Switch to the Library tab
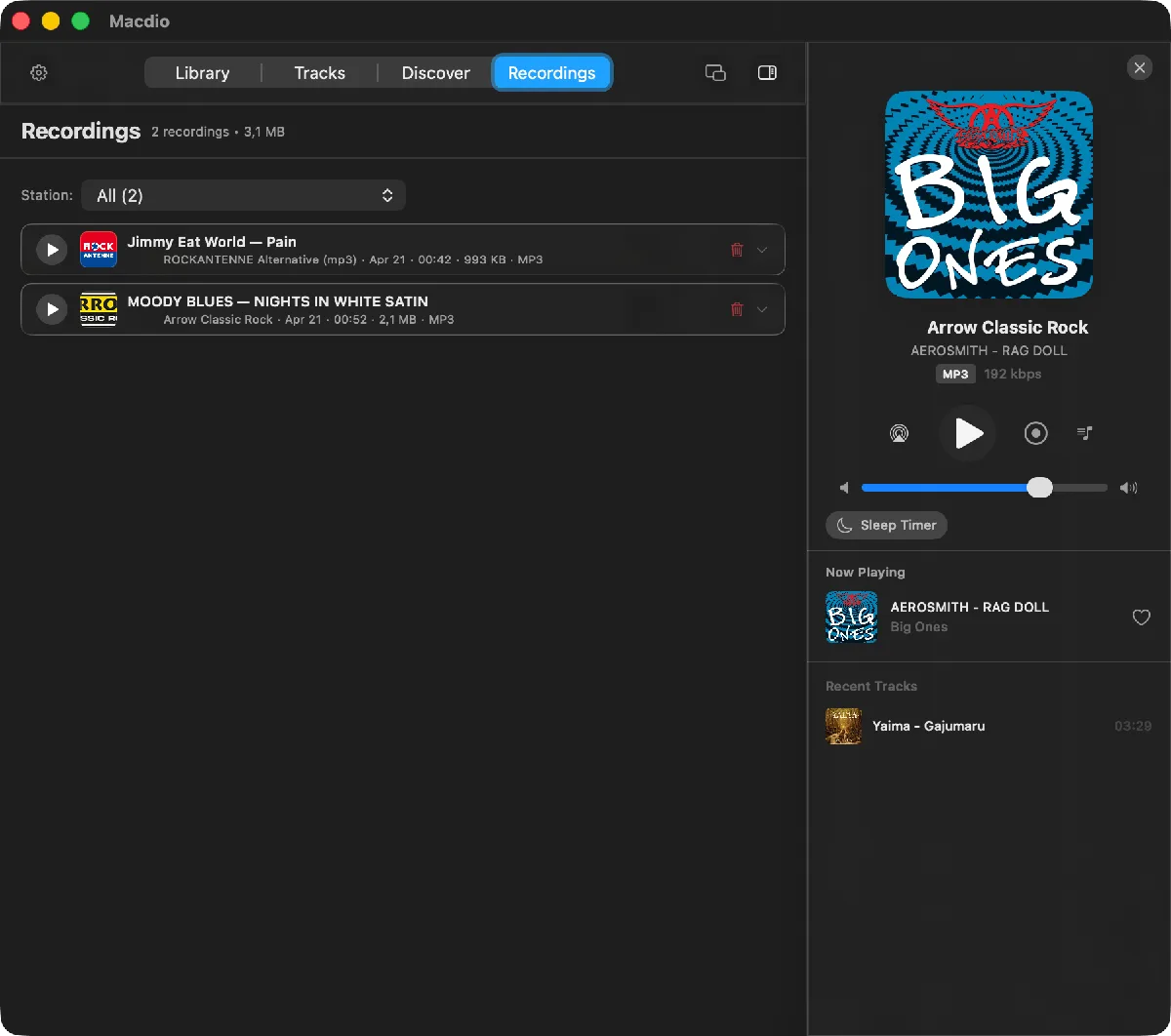The width and height of the screenshot is (1171, 1036). point(202,73)
